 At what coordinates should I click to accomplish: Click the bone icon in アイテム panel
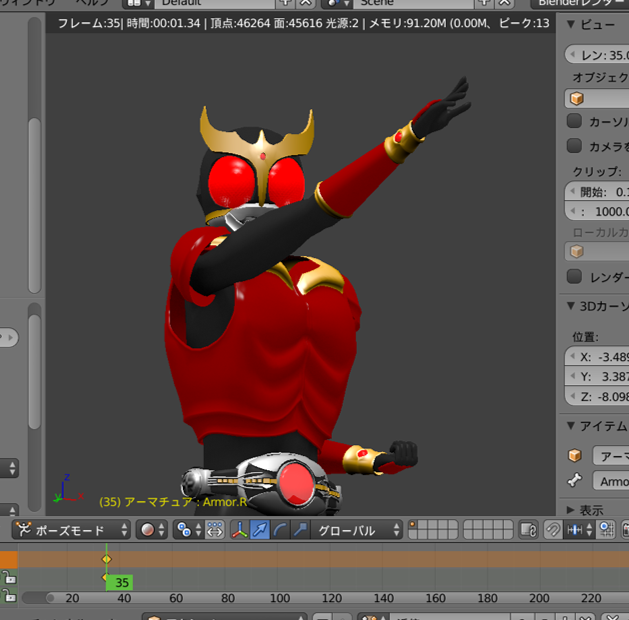(575, 480)
